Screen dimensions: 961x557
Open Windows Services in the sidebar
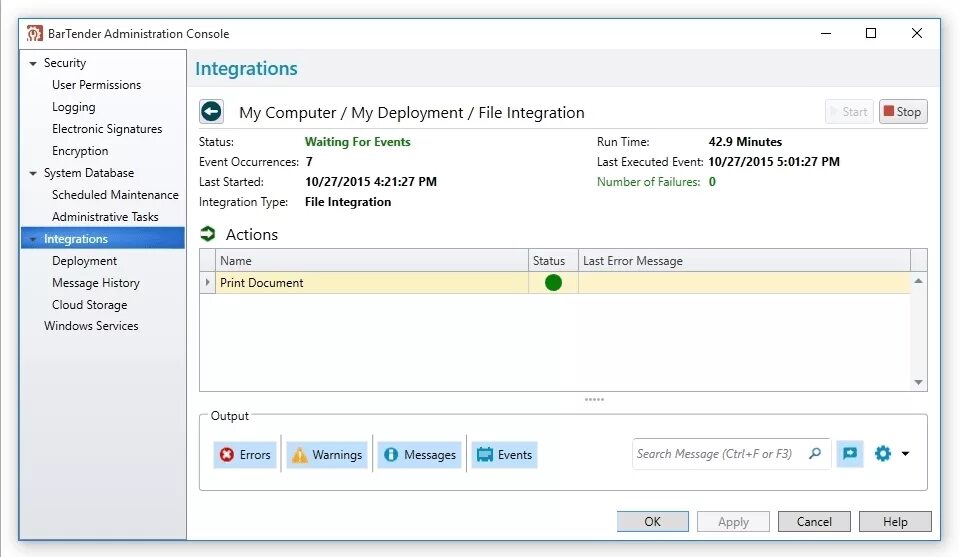coord(91,326)
